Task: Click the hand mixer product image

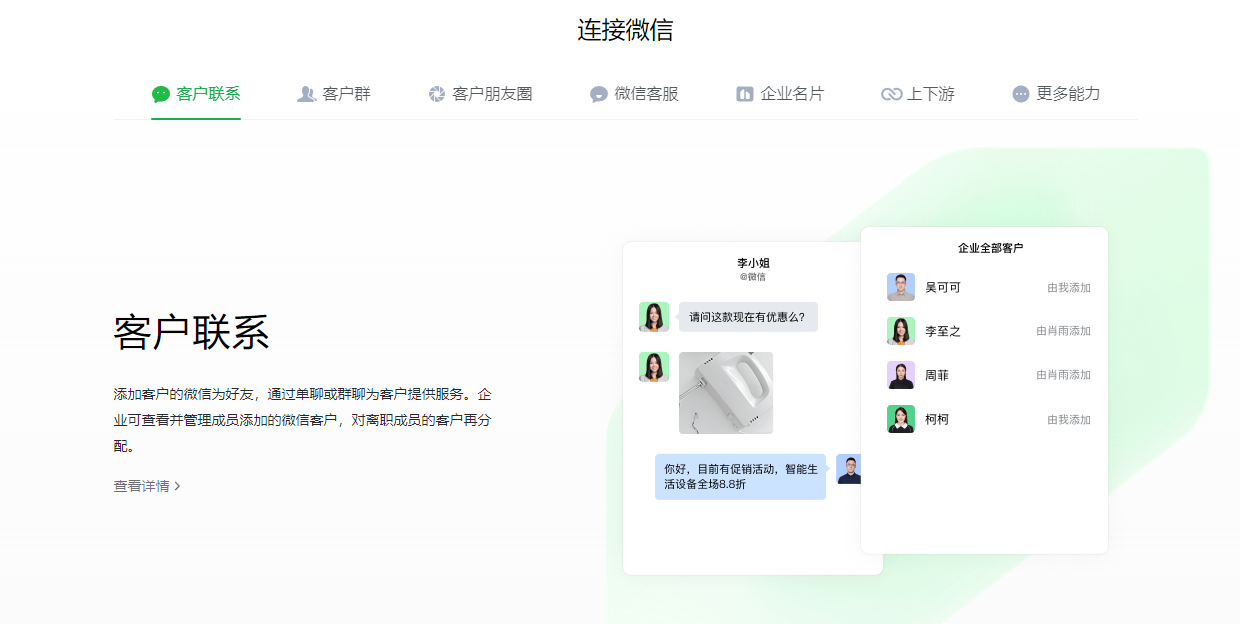Action: 725,392
